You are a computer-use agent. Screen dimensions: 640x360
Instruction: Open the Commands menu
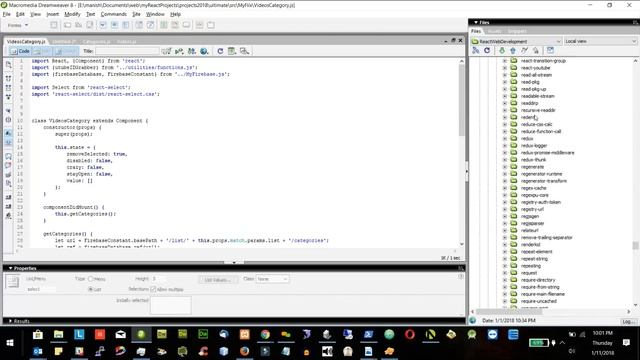(x=113, y=14)
